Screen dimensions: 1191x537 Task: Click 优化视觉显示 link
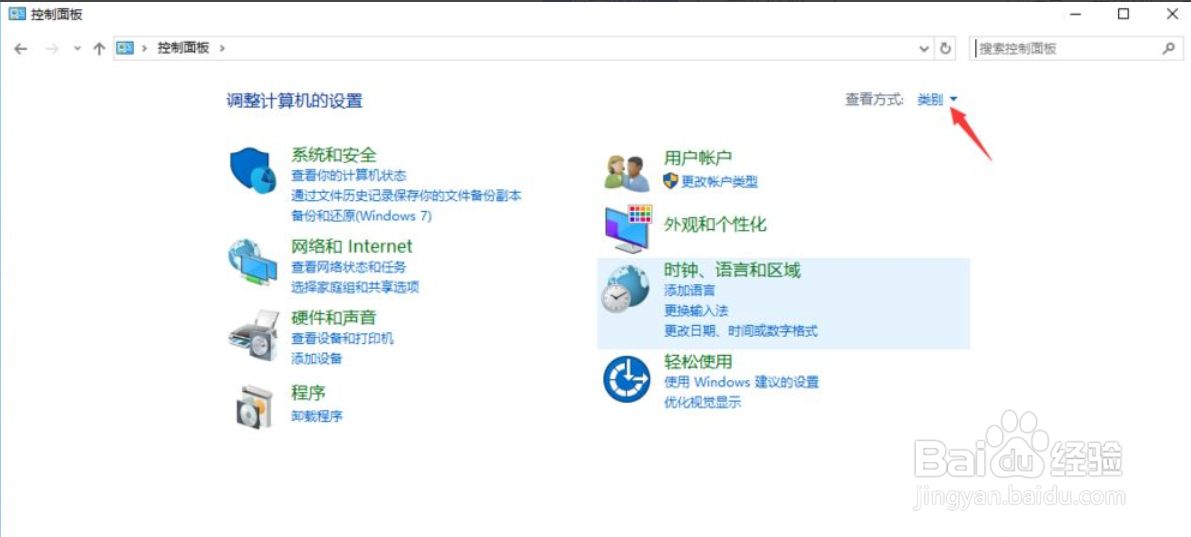point(702,402)
